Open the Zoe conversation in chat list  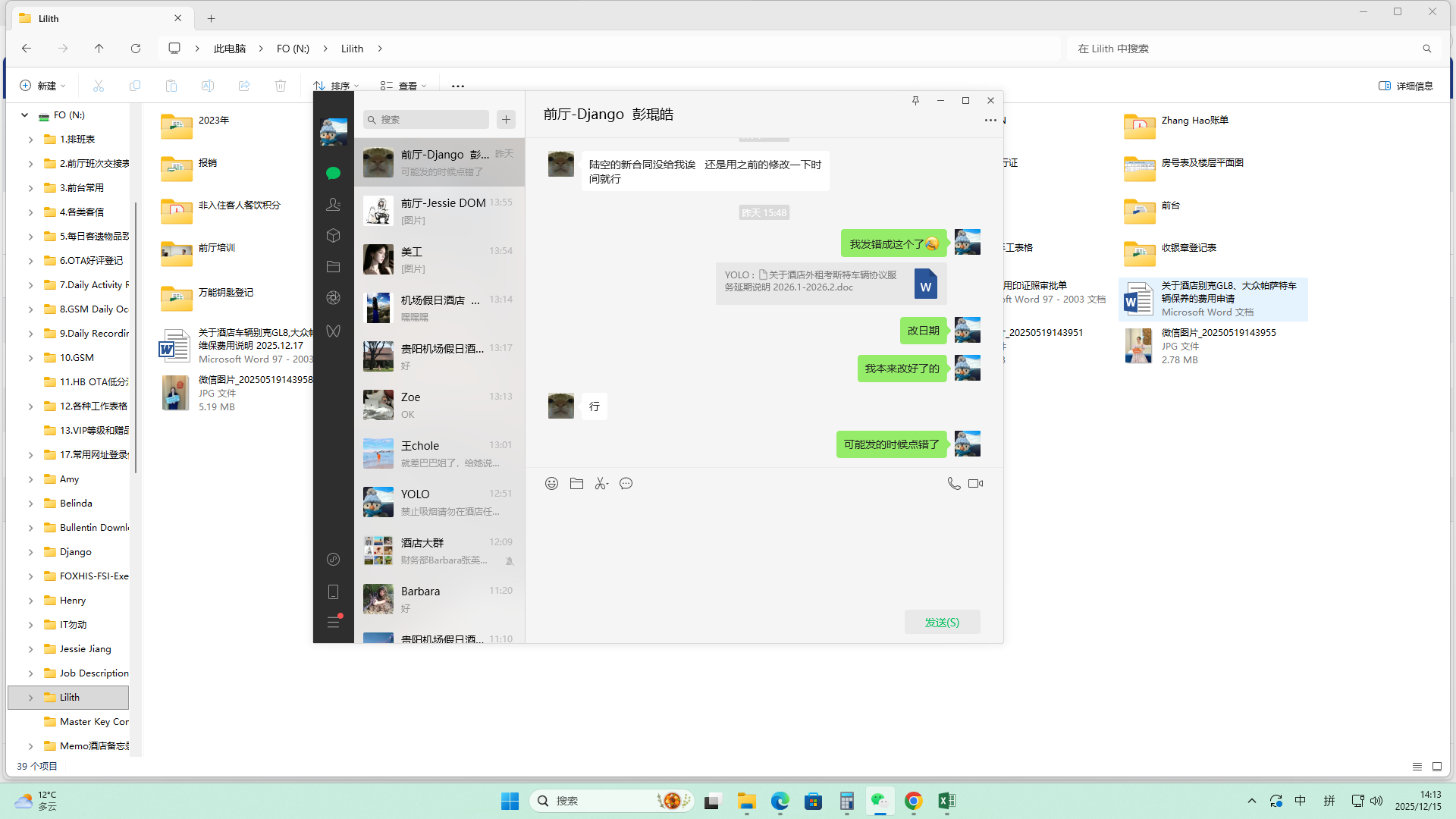pos(440,405)
